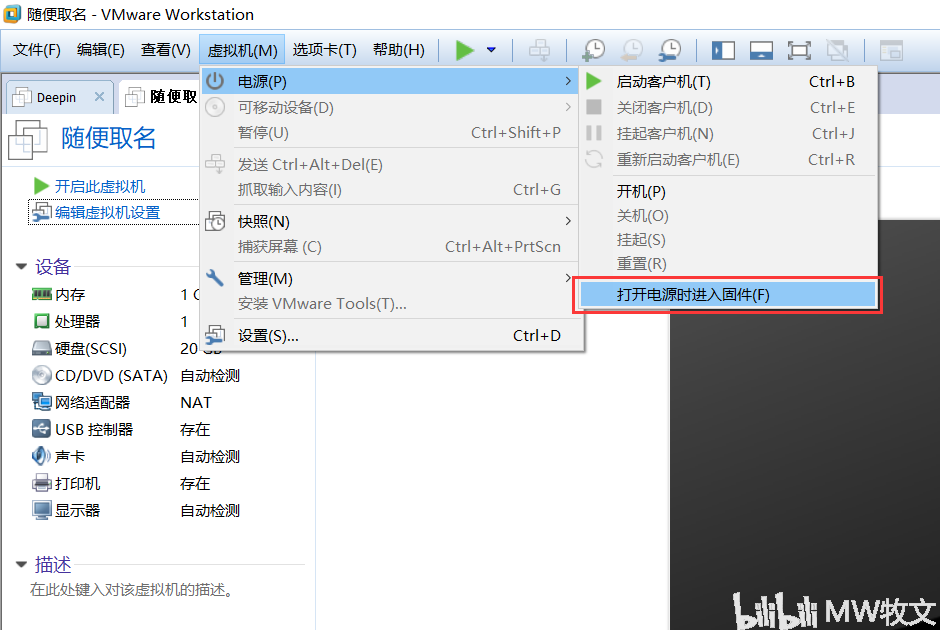
Task: Choose 抓取输入内容(I) menu entry
Action: (x=390, y=189)
